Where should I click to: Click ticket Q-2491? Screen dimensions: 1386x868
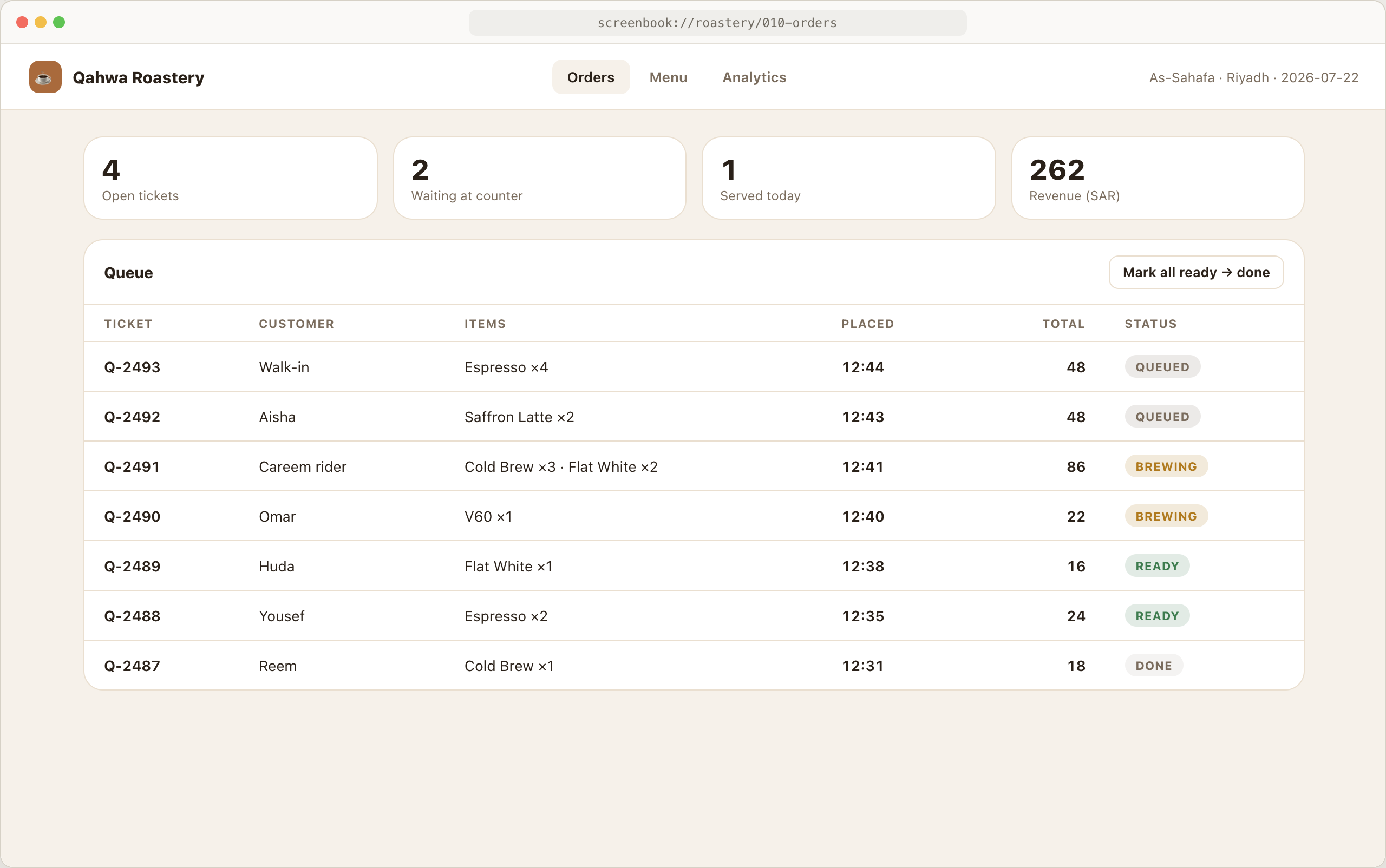[132, 466]
